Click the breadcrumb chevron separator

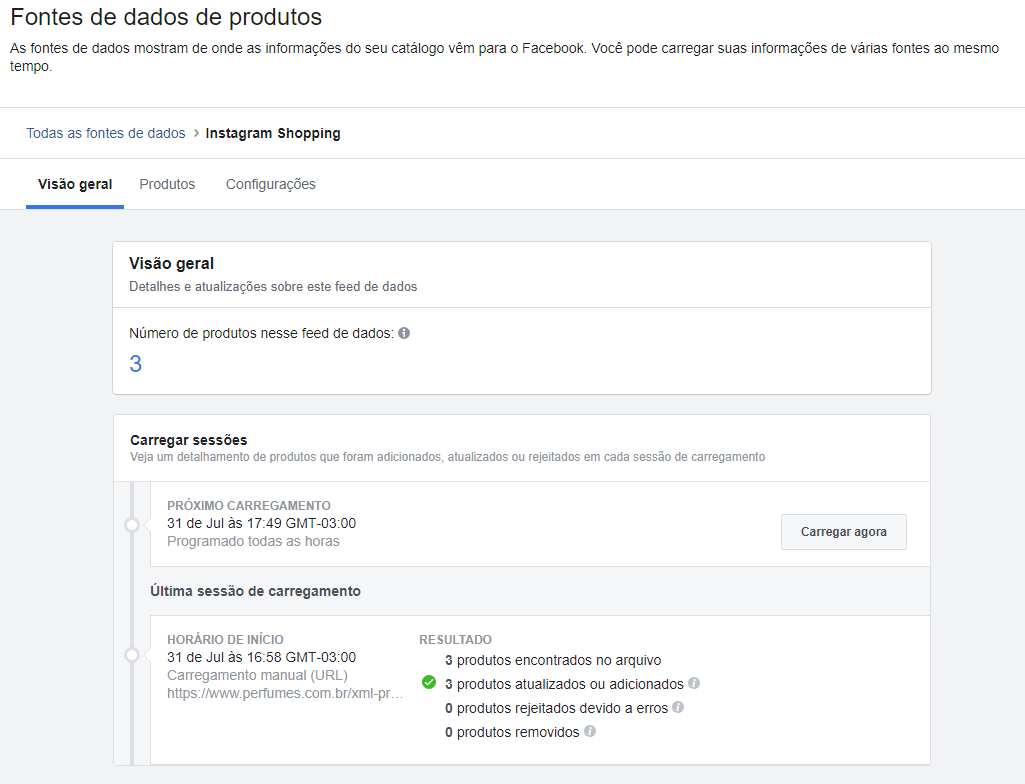[195, 133]
